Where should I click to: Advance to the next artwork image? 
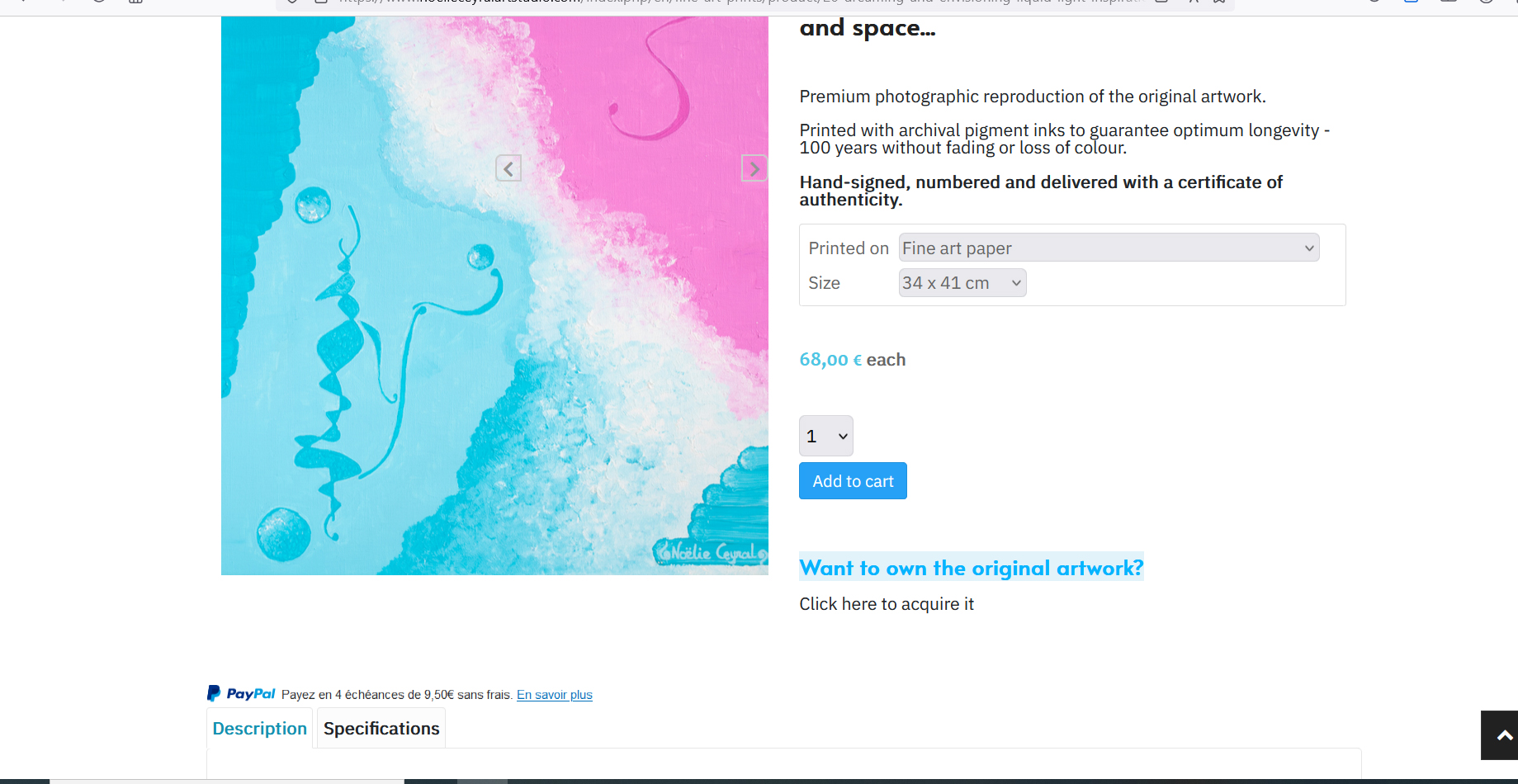(x=754, y=168)
